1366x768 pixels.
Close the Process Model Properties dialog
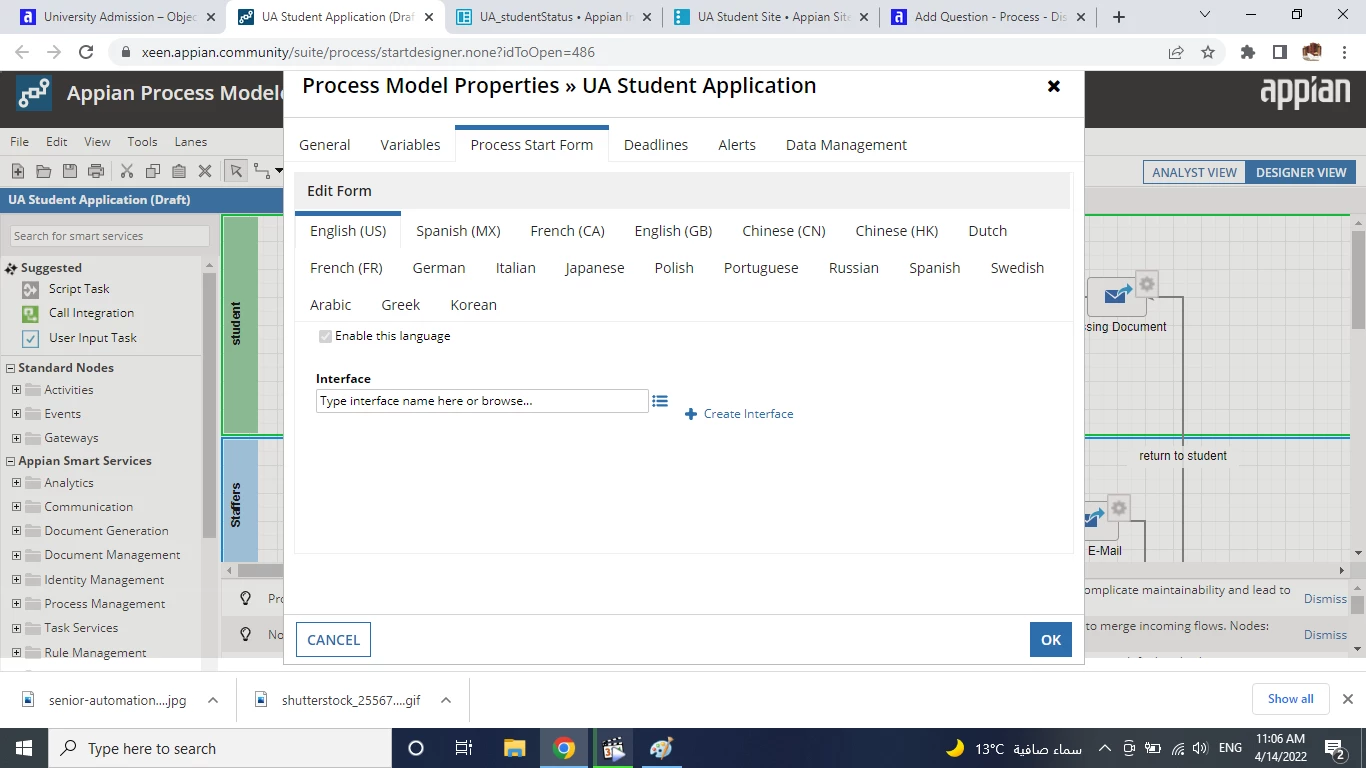tap(1054, 86)
